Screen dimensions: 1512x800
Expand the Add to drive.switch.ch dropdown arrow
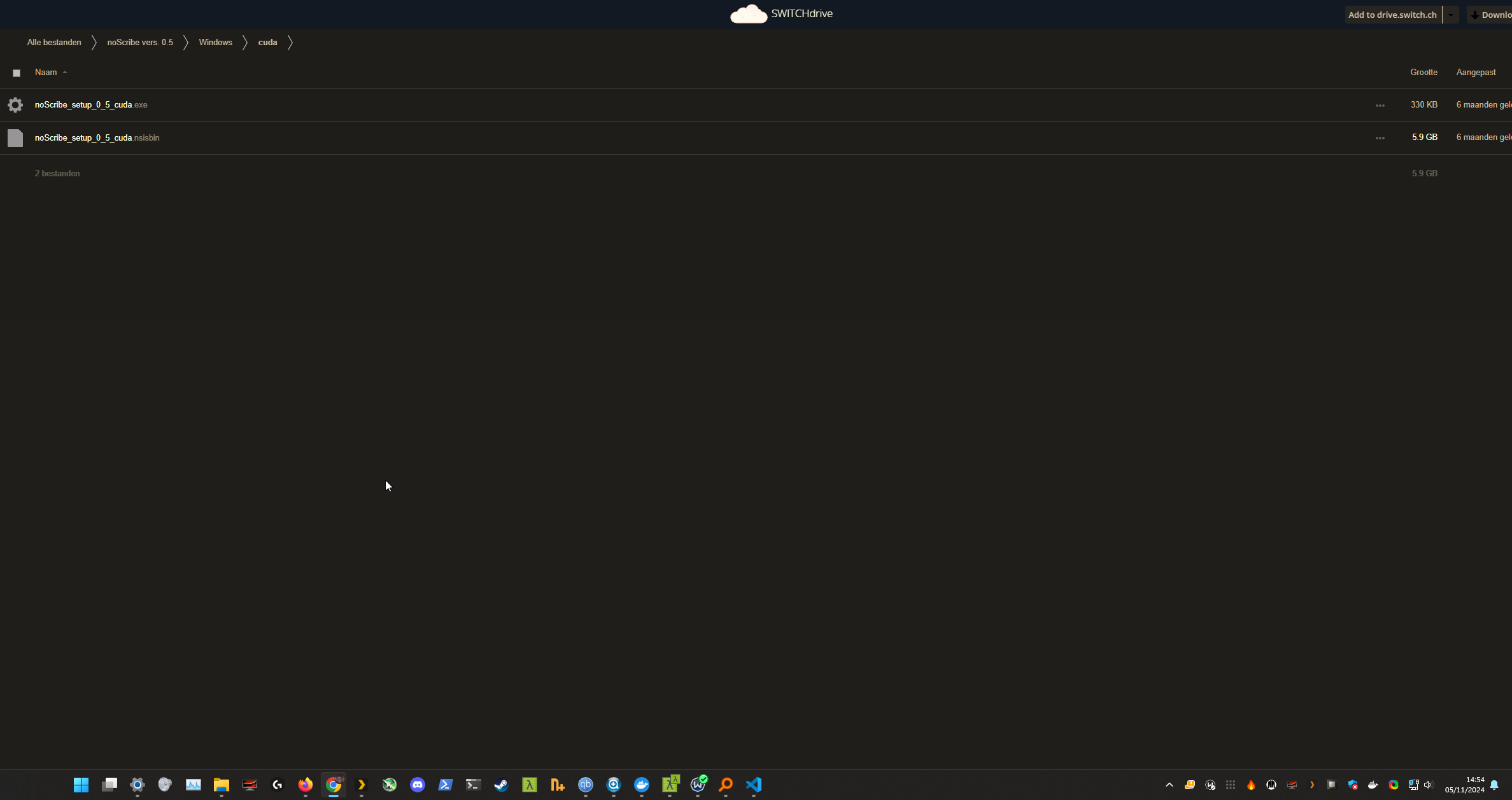1450,15
